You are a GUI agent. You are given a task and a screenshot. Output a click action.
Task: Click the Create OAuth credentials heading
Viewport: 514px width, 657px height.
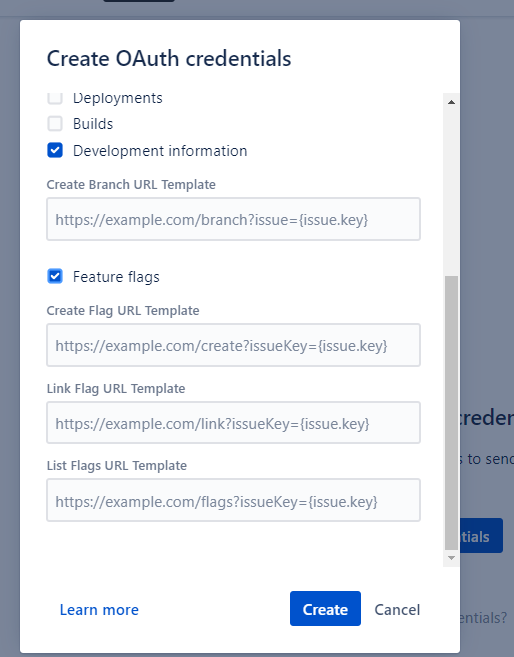click(x=169, y=58)
